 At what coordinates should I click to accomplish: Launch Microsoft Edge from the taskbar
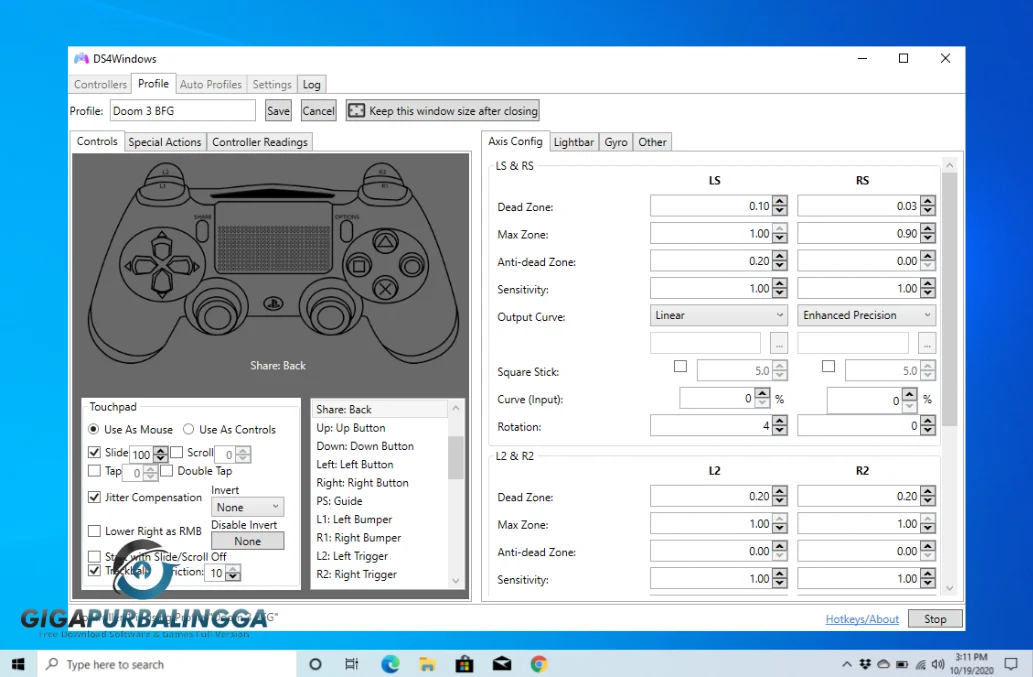(390, 663)
